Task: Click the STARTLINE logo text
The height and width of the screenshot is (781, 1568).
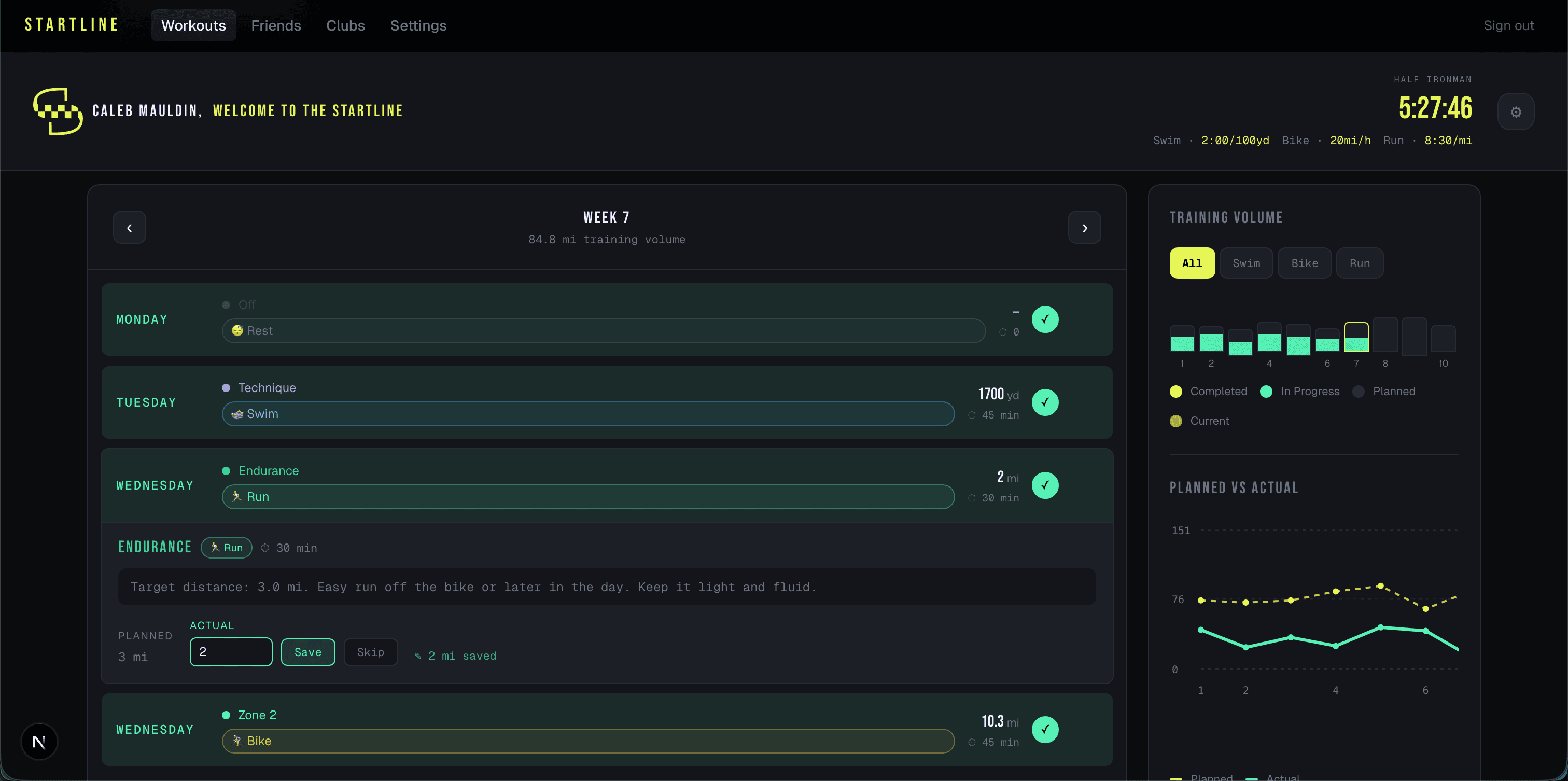Action: tap(72, 25)
